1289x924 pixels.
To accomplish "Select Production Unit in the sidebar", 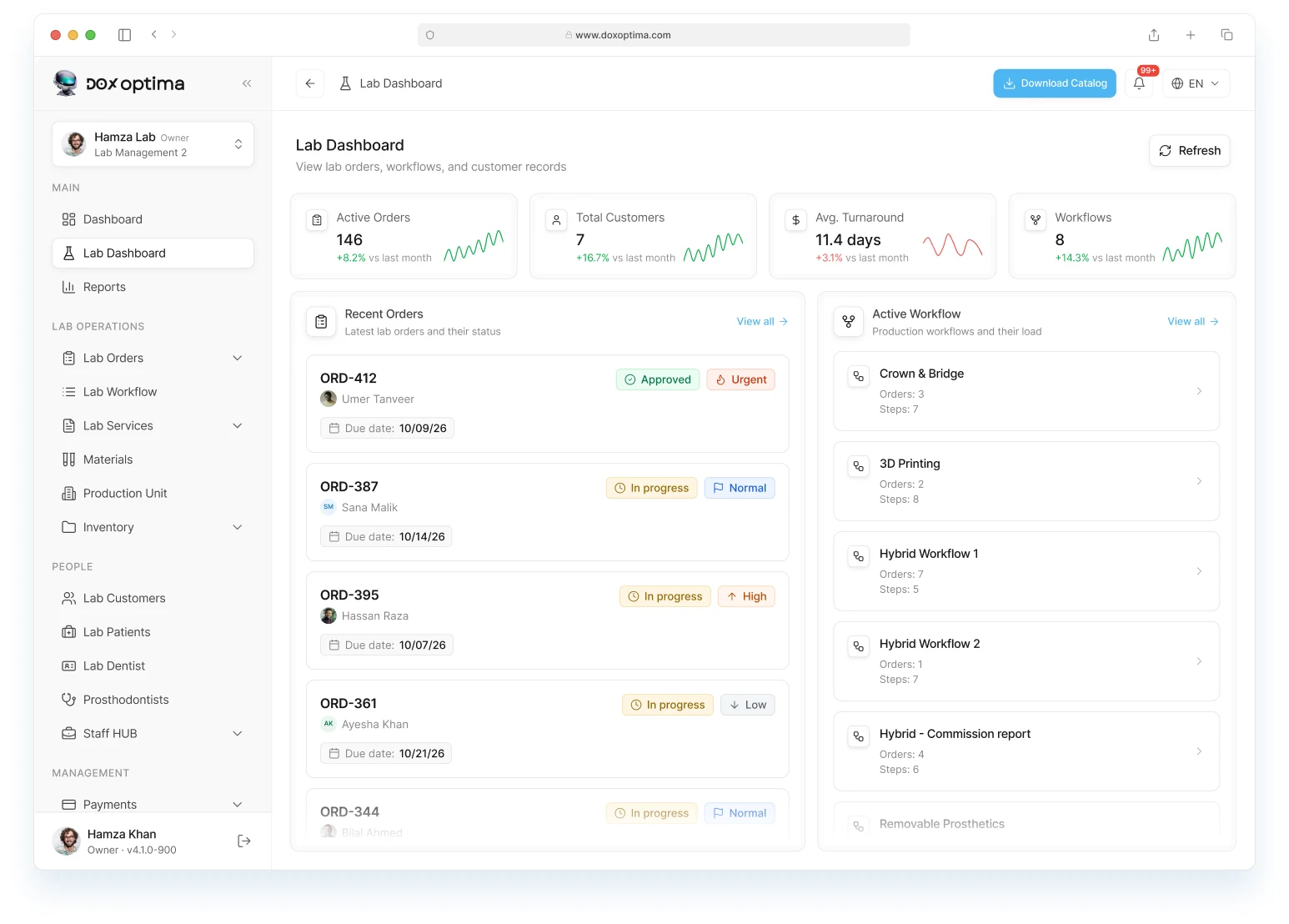I will (153, 493).
